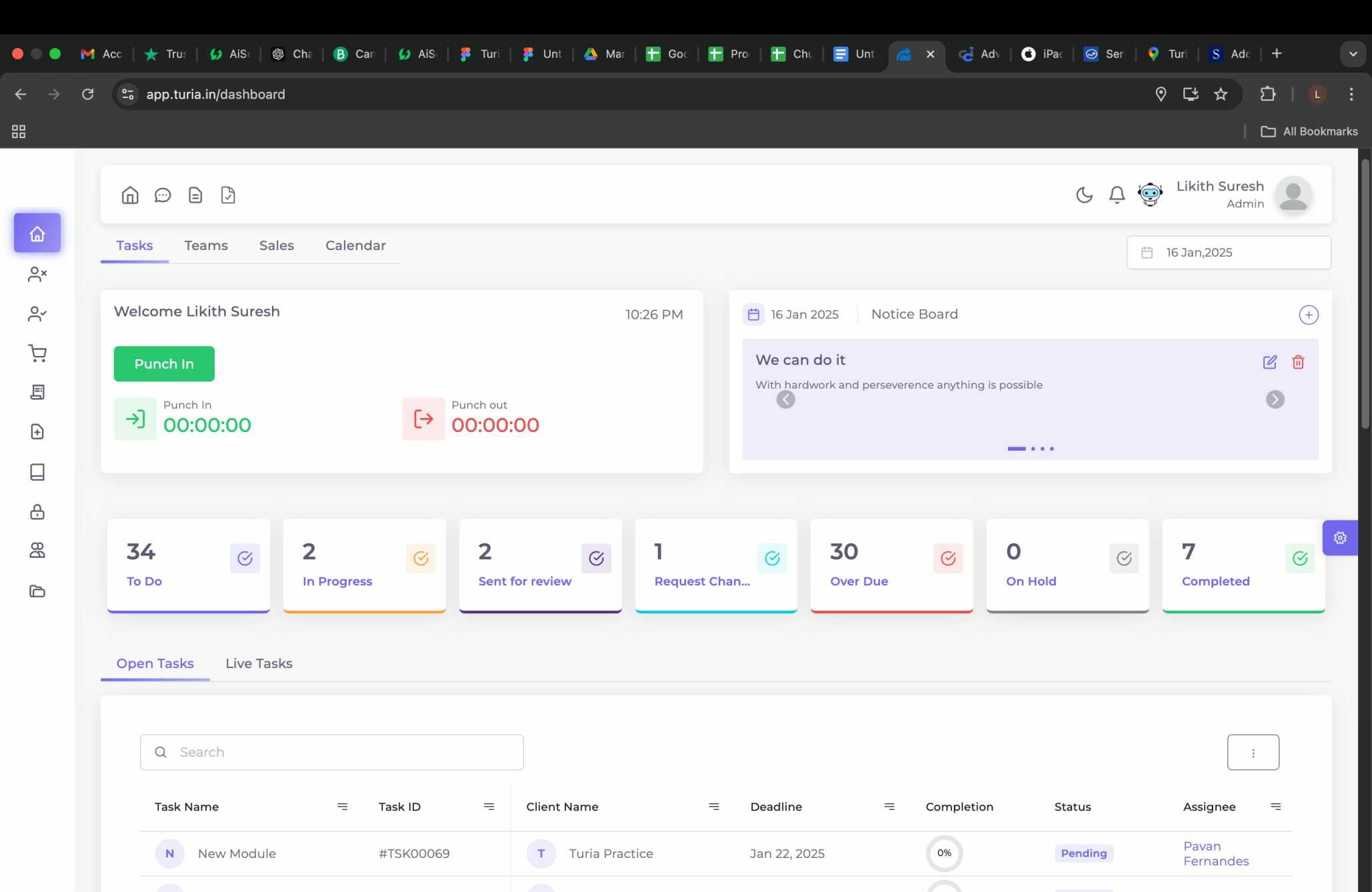This screenshot has height=892, width=1372.
Task: Open the table three-dot options menu
Action: point(1253,752)
